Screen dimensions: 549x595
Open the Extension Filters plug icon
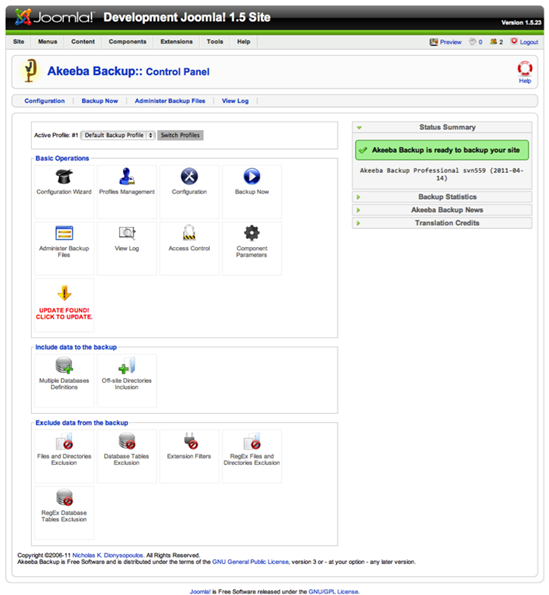click(190, 441)
